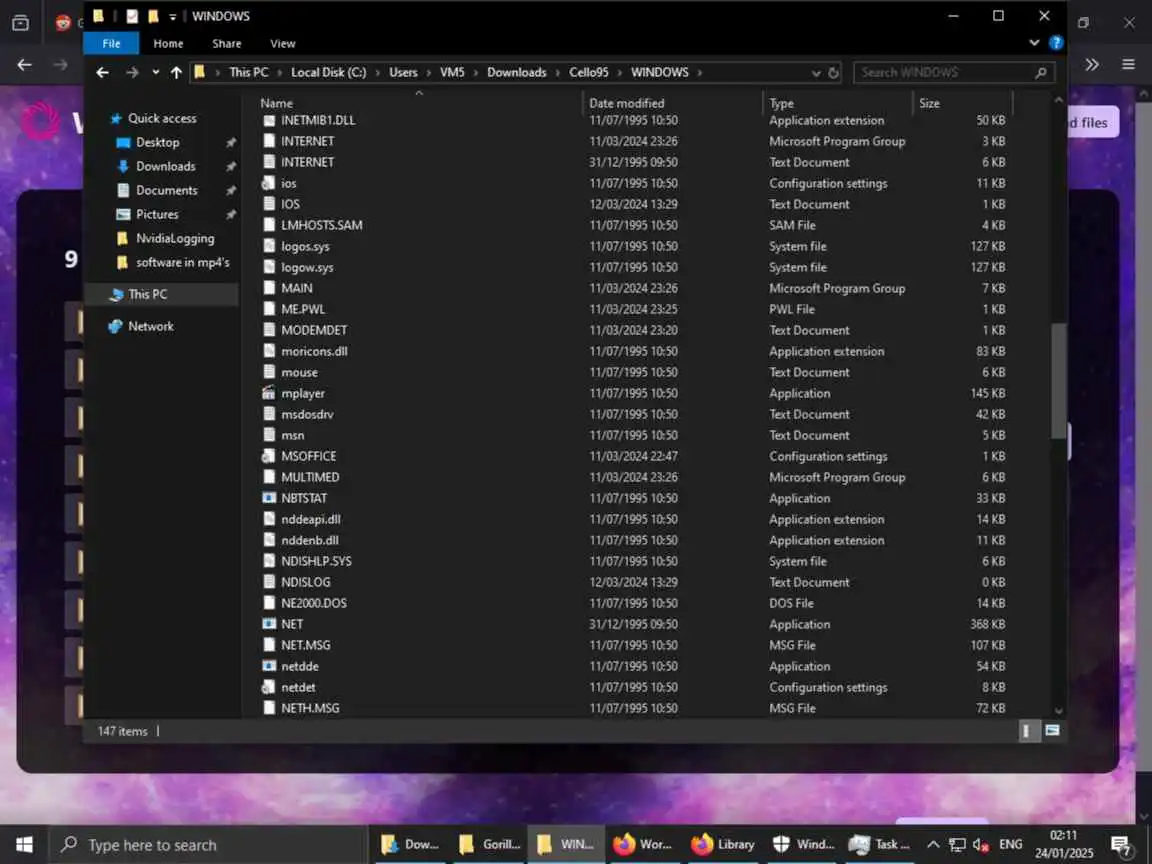Select the NE2000.DOS file name

[x=314, y=603]
